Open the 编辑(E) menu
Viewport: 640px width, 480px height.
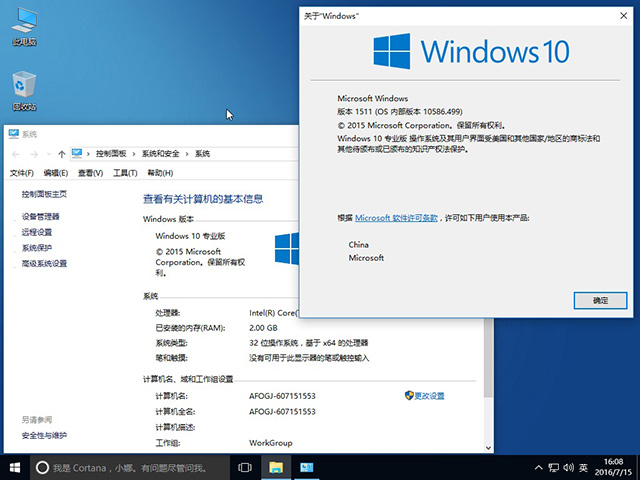[x=56, y=173]
